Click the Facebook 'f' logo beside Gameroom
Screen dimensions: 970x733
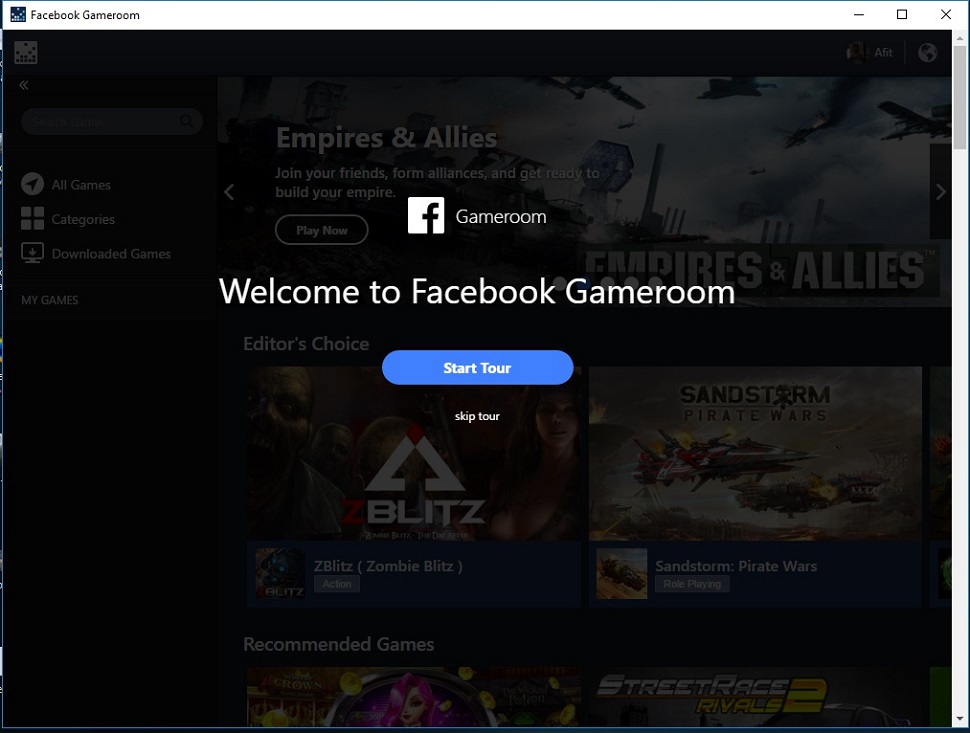click(x=426, y=215)
